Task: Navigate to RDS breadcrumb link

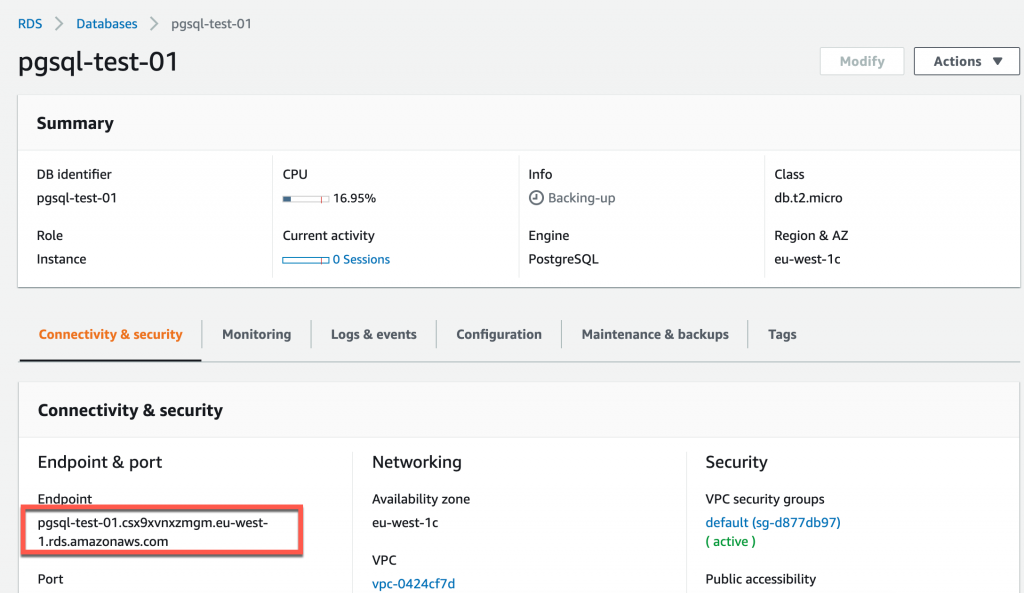Action: click(x=30, y=23)
